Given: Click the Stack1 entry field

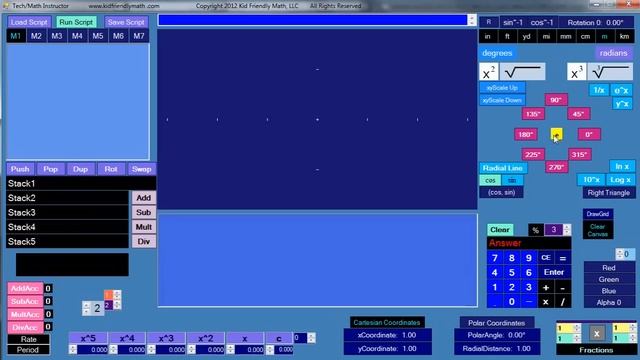Looking at the screenshot, I should (x=81, y=184).
